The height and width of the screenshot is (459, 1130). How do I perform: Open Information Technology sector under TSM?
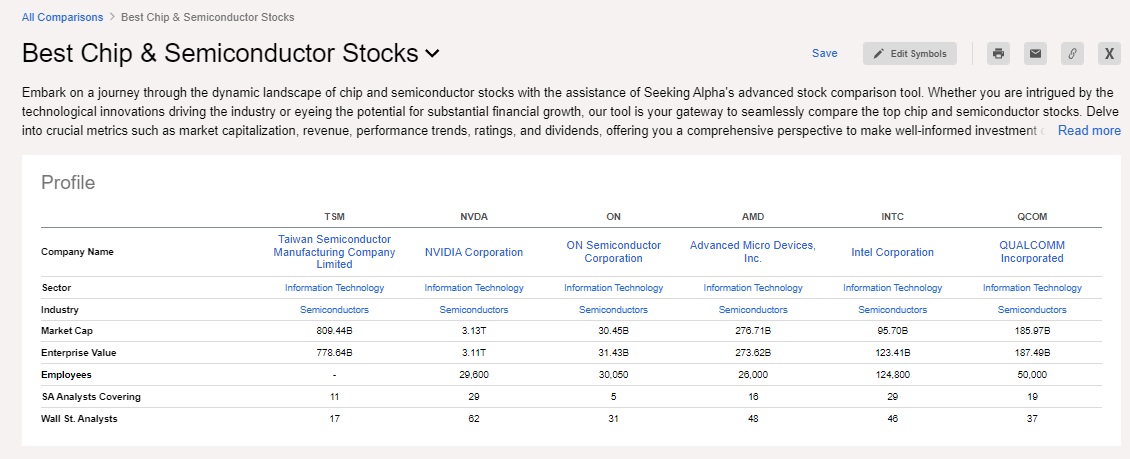[x=334, y=288]
